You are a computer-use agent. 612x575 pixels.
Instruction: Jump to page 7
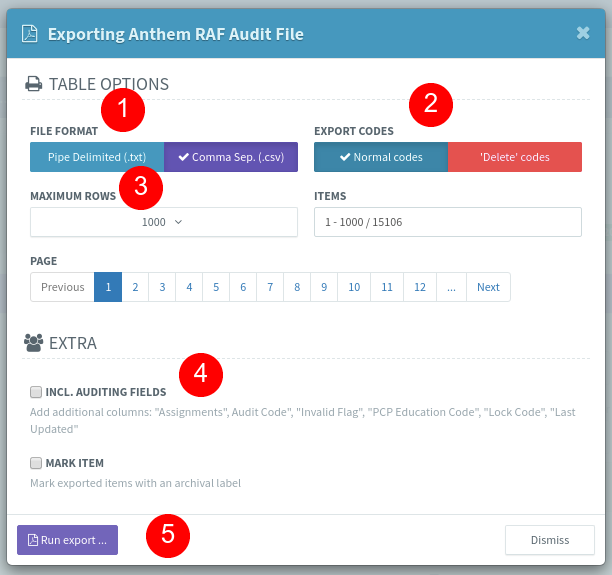(x=270, y=287)
